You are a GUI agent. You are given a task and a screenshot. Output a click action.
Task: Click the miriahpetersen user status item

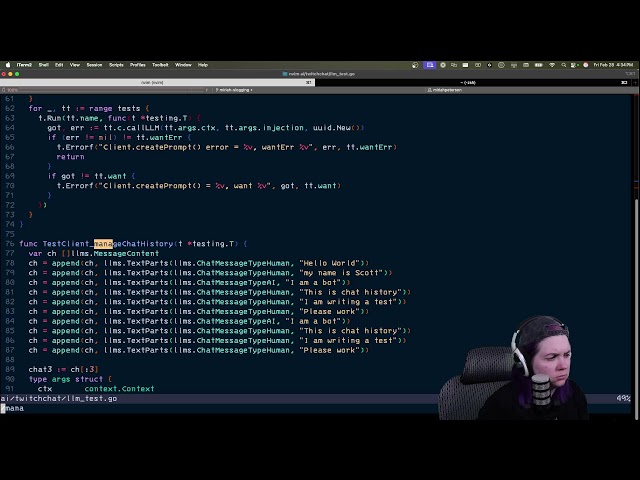[444, 90]
